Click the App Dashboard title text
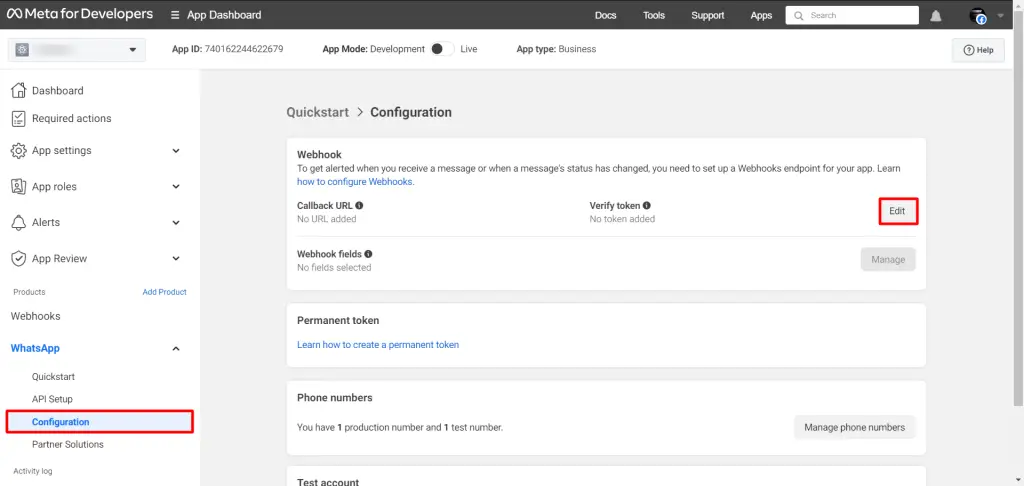The width and height of the screenshot is (1024, 486). (224, 15)
